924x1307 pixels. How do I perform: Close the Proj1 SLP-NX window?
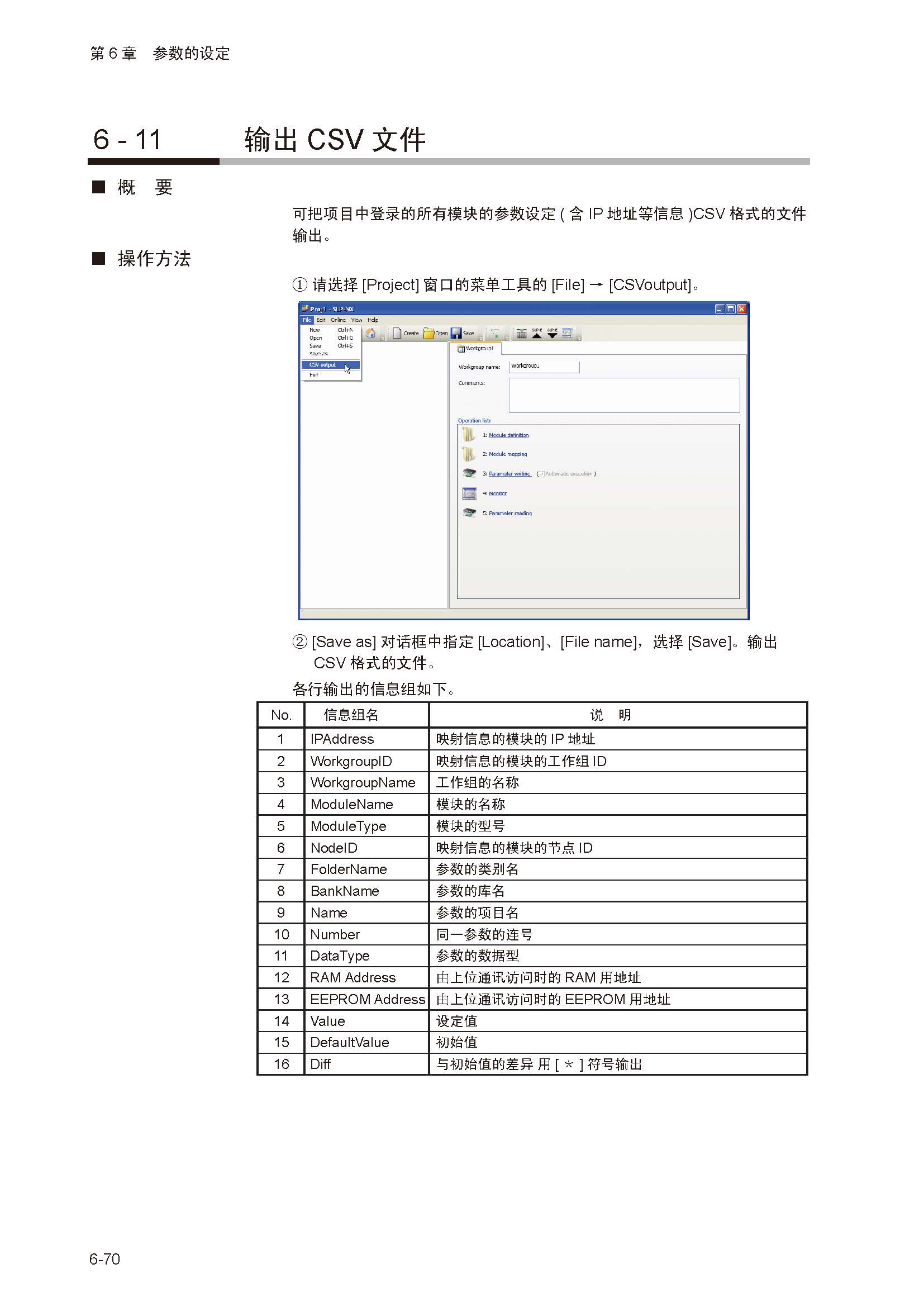coord(741,309)
